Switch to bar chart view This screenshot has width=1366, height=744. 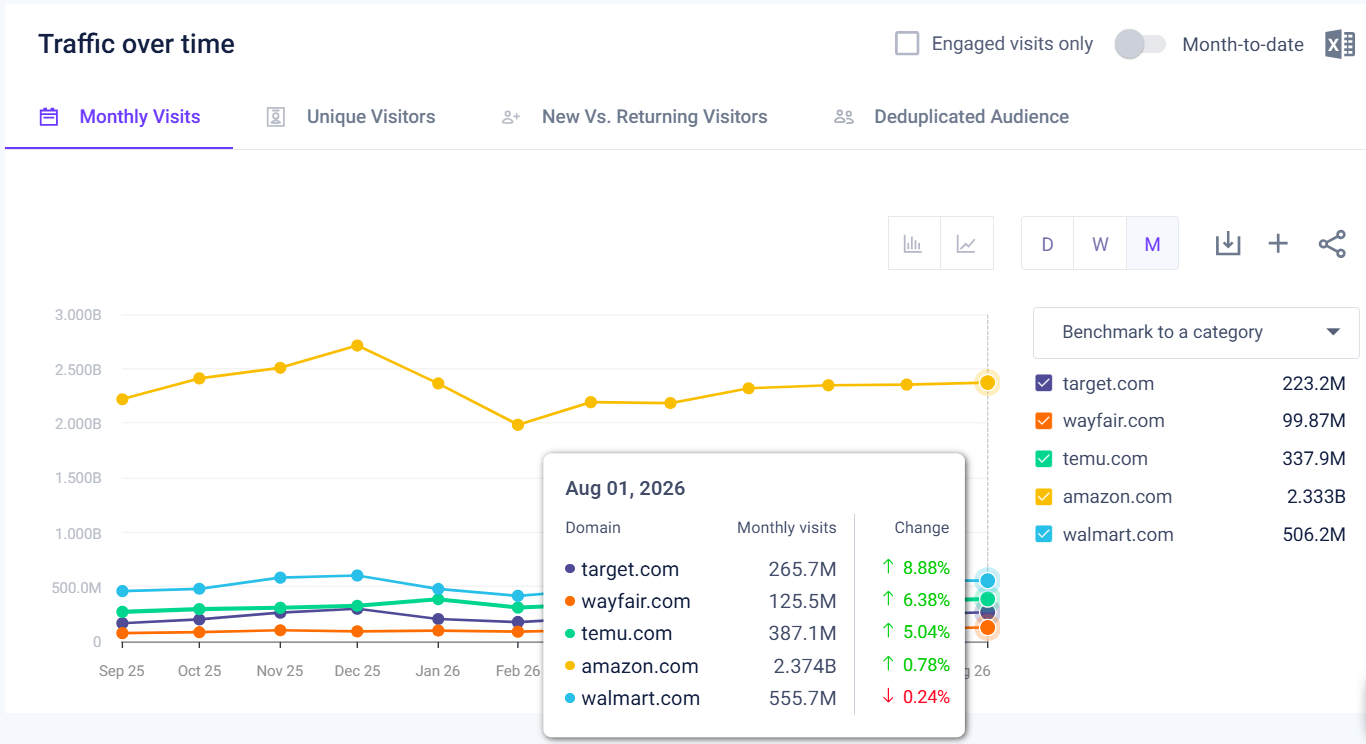(x=914, y=243)
